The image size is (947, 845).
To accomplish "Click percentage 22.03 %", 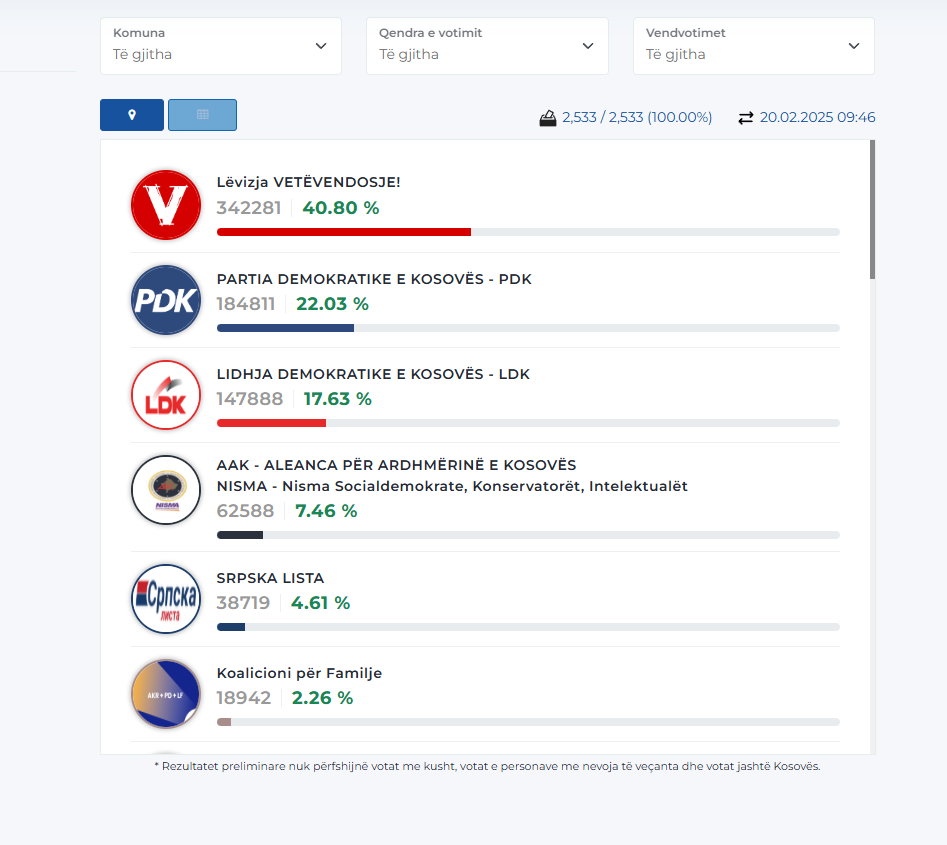I will click(332, 304).
